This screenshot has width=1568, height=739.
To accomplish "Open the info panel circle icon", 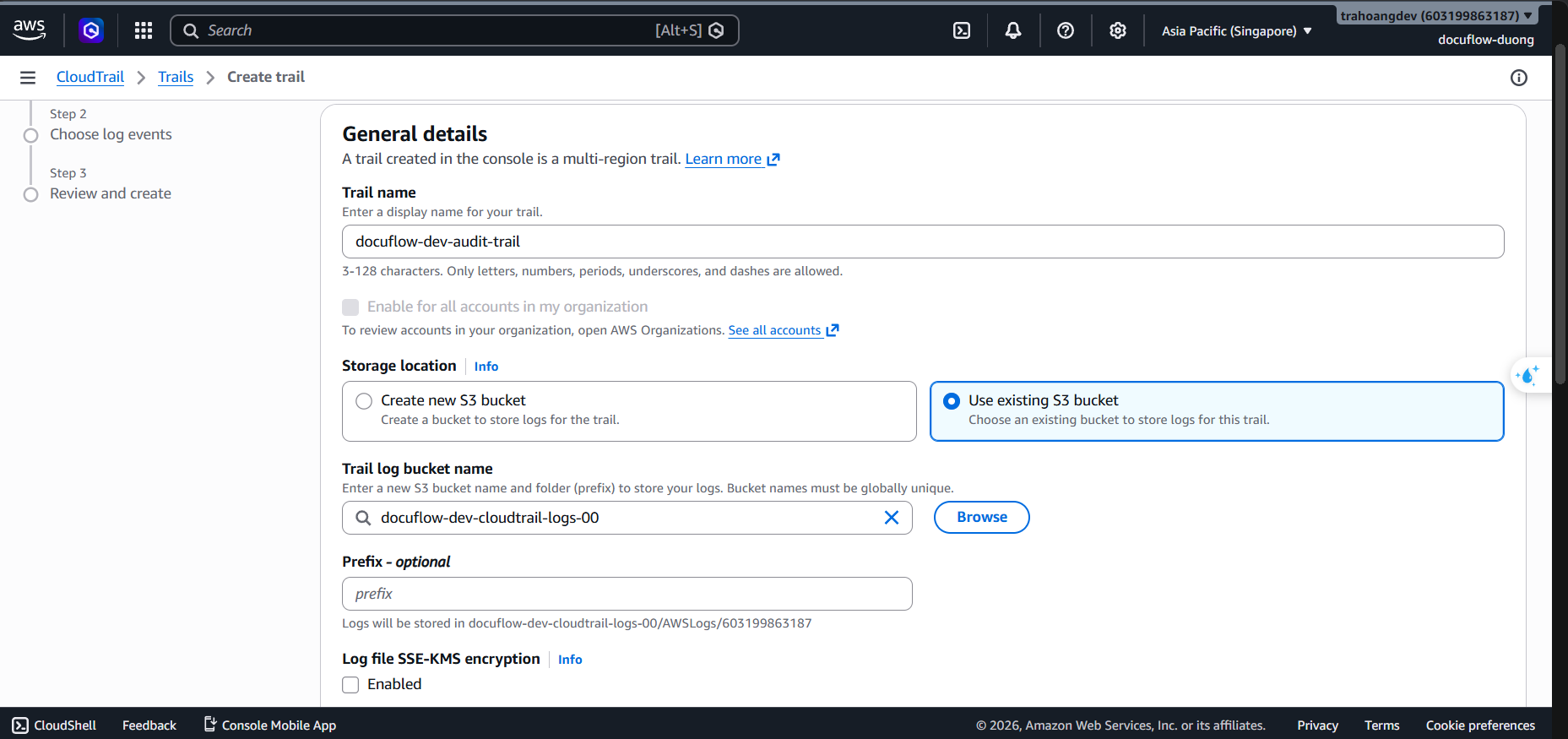I will 1519,78.
